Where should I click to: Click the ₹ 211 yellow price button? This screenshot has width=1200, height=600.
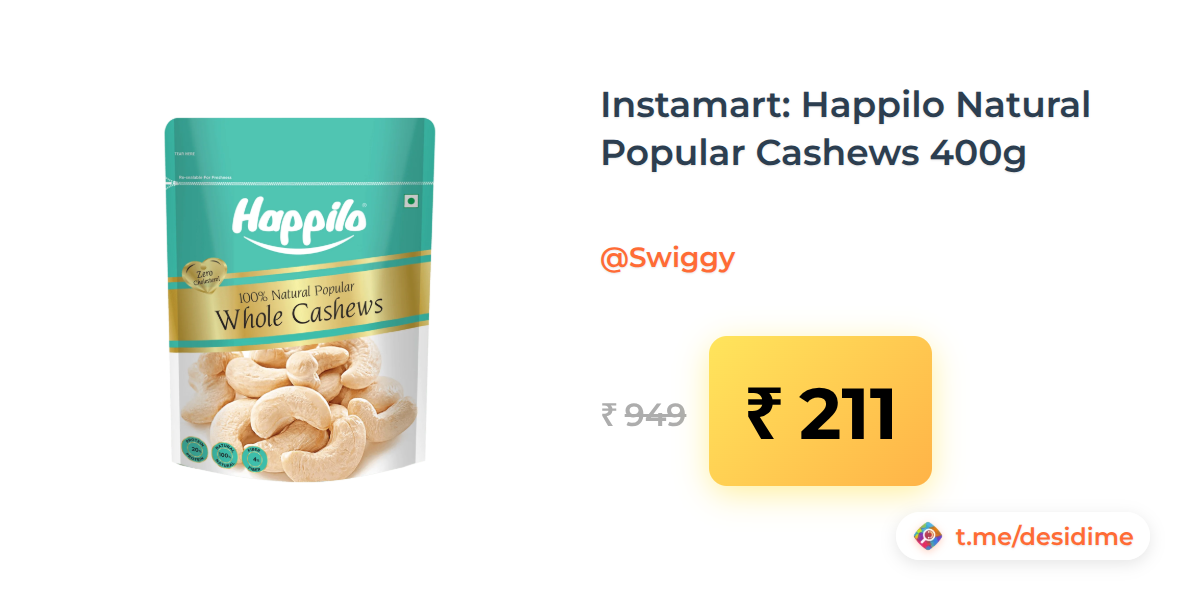pyautogui.click(x=820, y=411)
